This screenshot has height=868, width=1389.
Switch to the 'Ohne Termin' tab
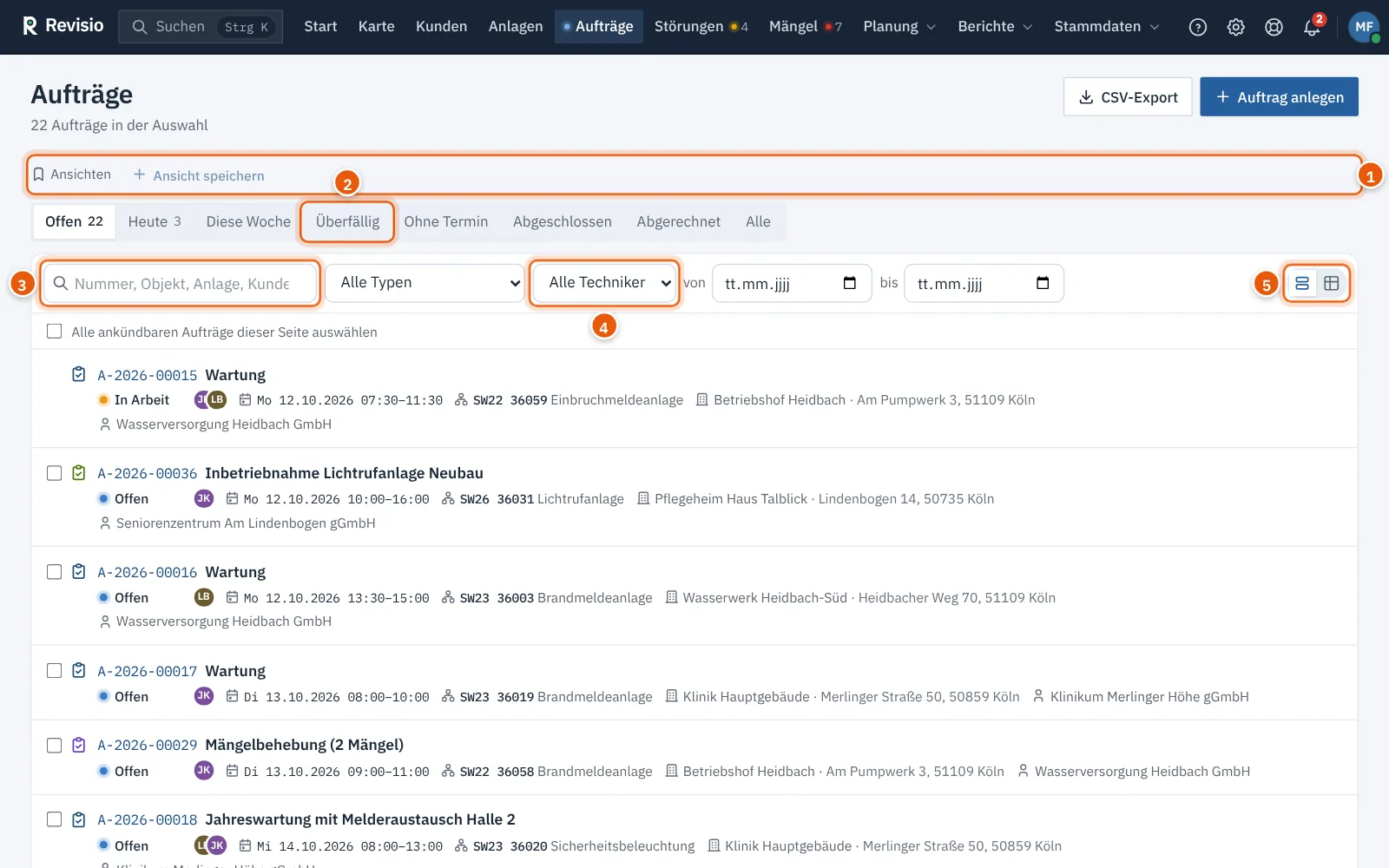coord(446,221)
